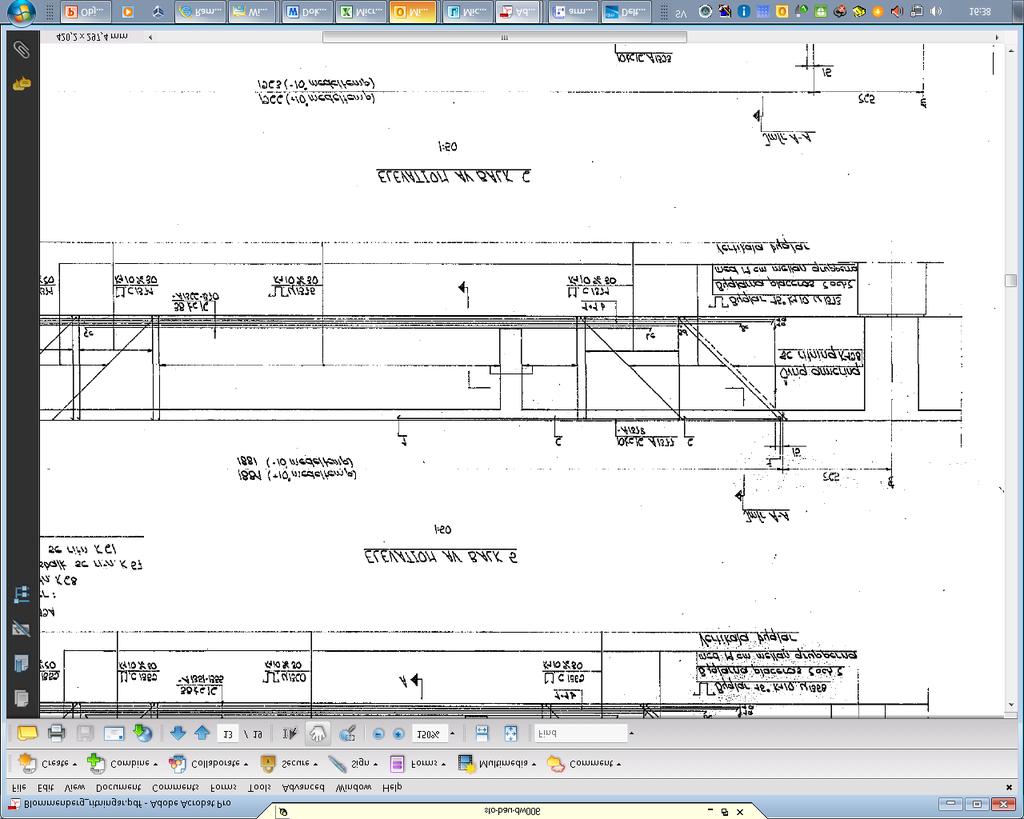Click the zoom percentage field showing 150%
1024x819 pixels.
click(428, 733)
